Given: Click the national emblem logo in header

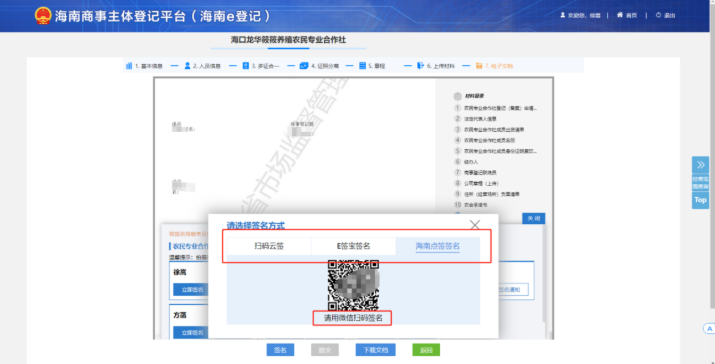Looking at the screenshot, I should tap(43, 16).
